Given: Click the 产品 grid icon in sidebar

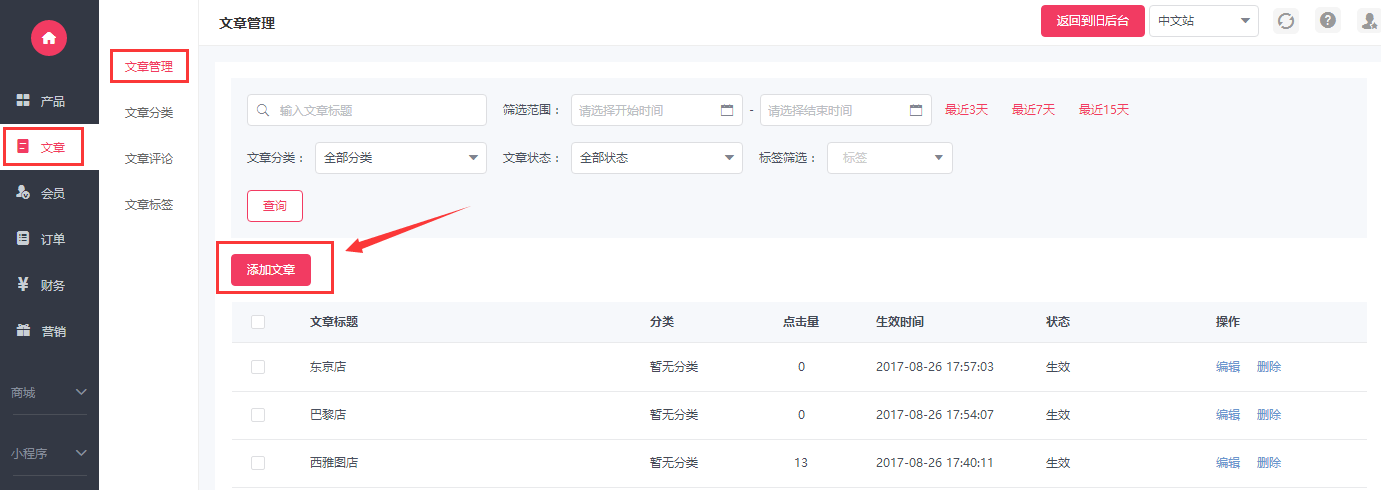Looking at the screenshot, I should click(x=23, y=101).
